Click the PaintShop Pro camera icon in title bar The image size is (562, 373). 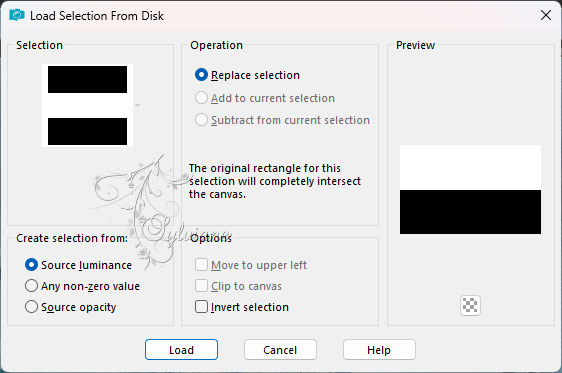click(16, 15)
